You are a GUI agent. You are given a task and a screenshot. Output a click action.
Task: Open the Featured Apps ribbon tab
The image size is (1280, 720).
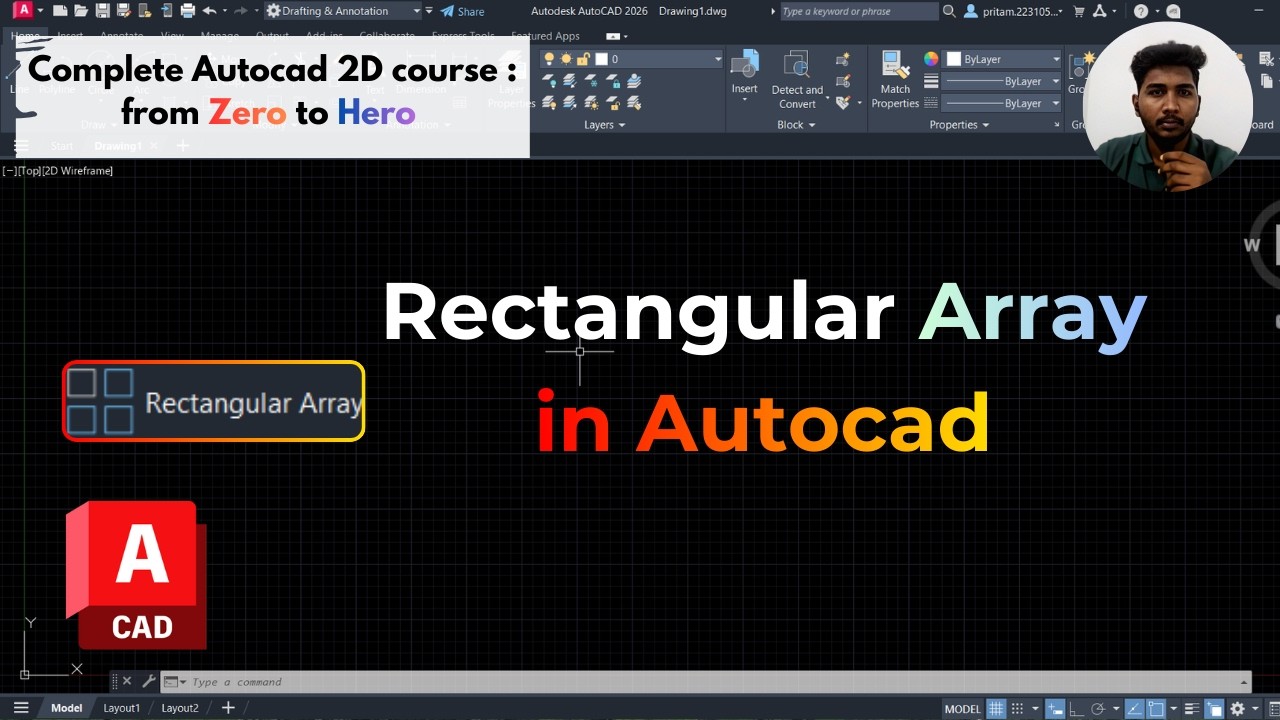(x=545, y=36)
